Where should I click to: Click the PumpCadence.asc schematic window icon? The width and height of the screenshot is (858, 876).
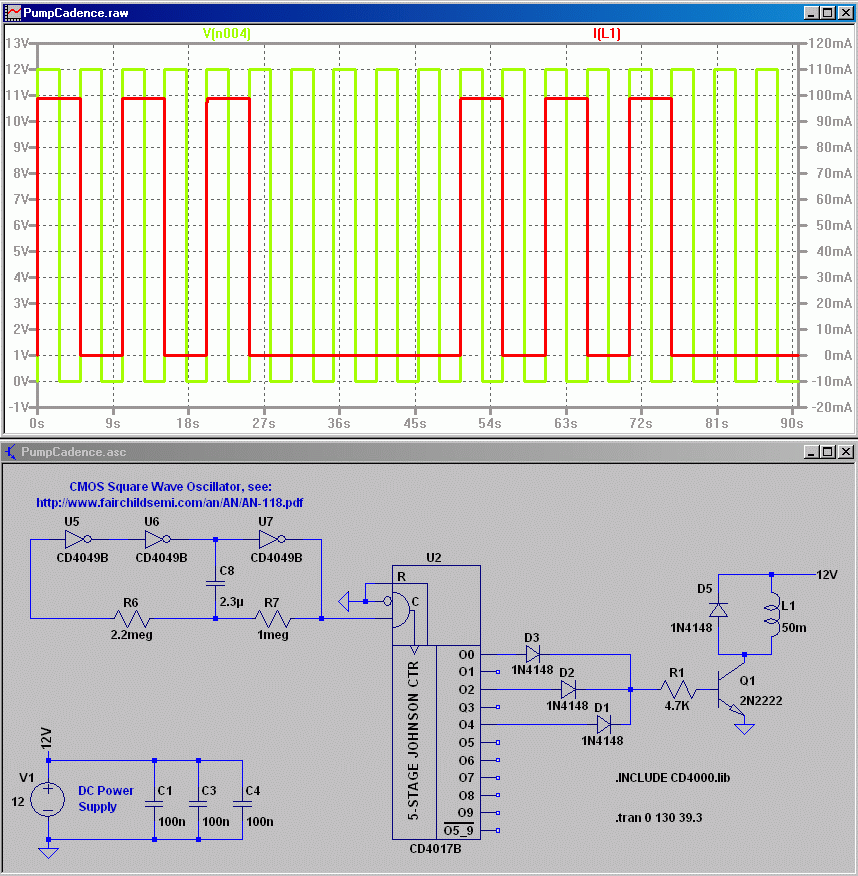click(x=10, y=451)
